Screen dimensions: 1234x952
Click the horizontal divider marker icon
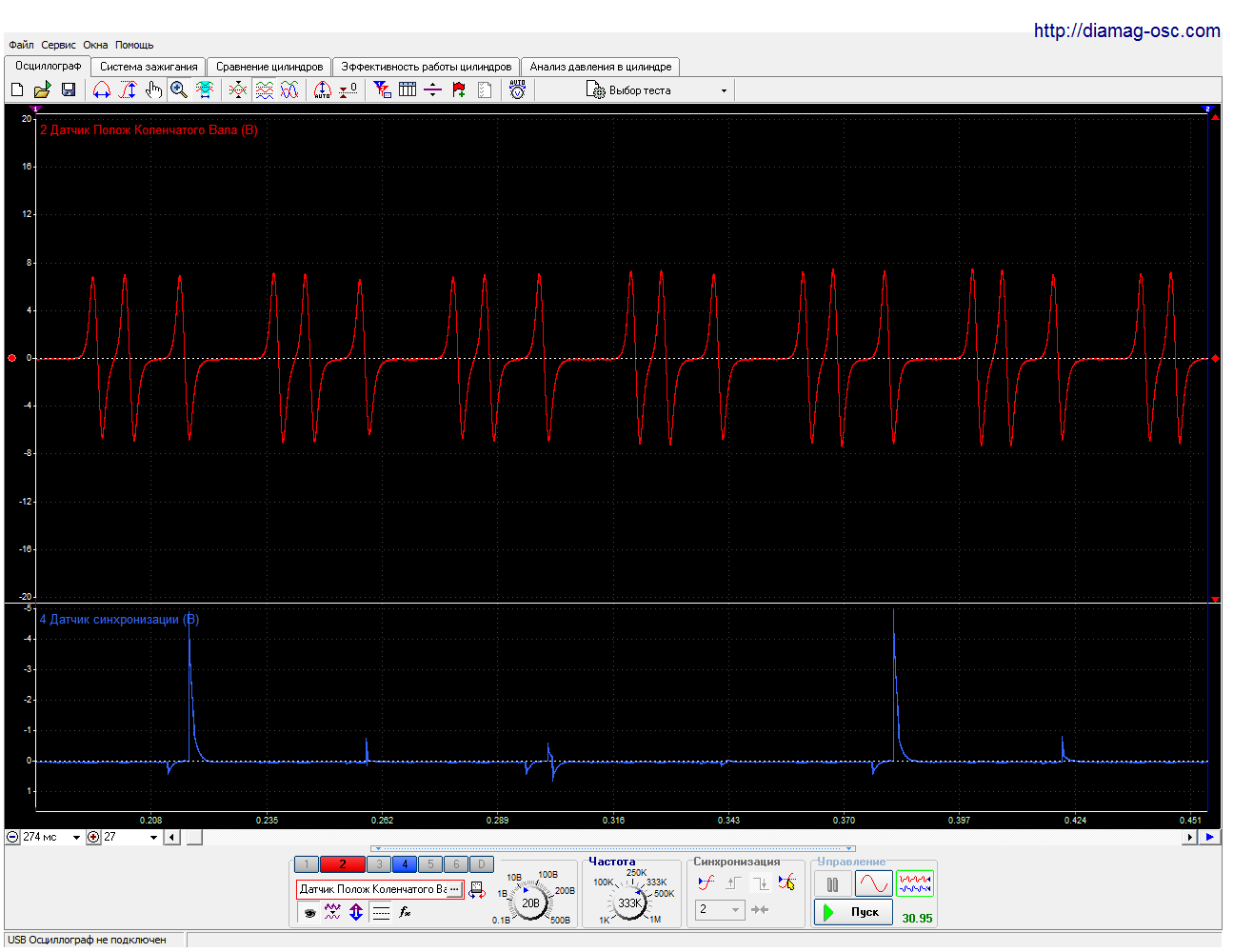tap(433, 89)
